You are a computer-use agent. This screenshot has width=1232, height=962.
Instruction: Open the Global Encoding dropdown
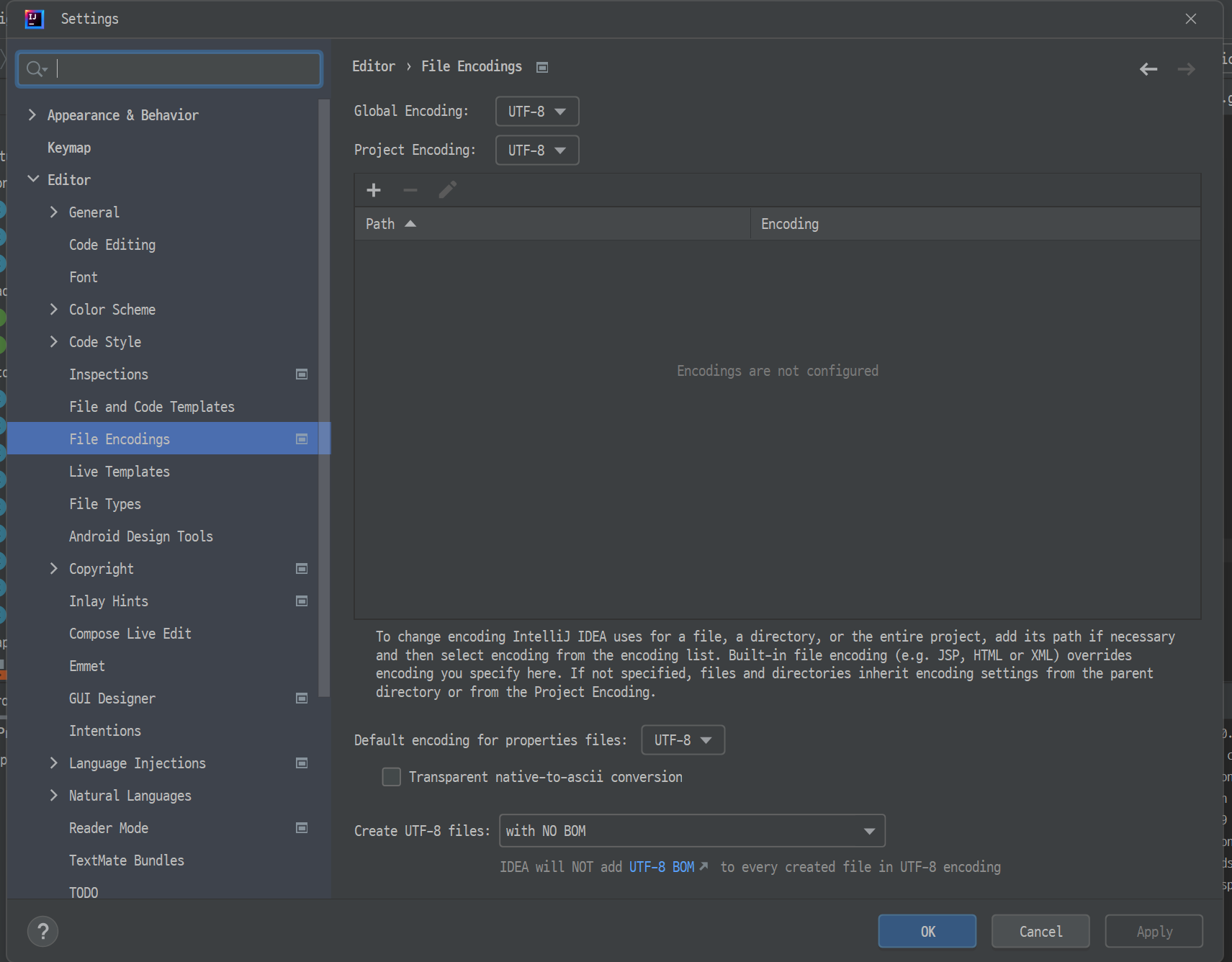537,112
